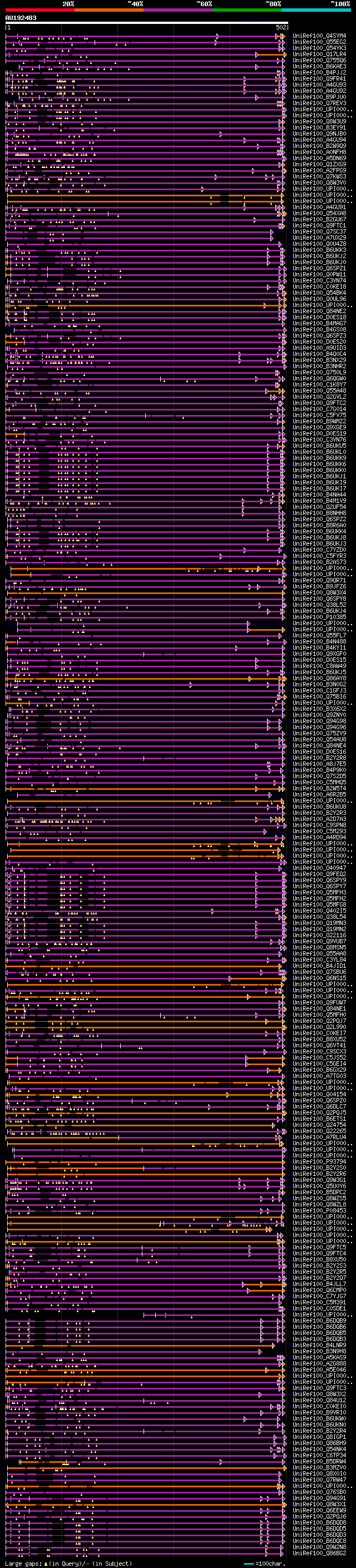Click the UniRef100_Q6SPZ1 label

click(319, 269)
